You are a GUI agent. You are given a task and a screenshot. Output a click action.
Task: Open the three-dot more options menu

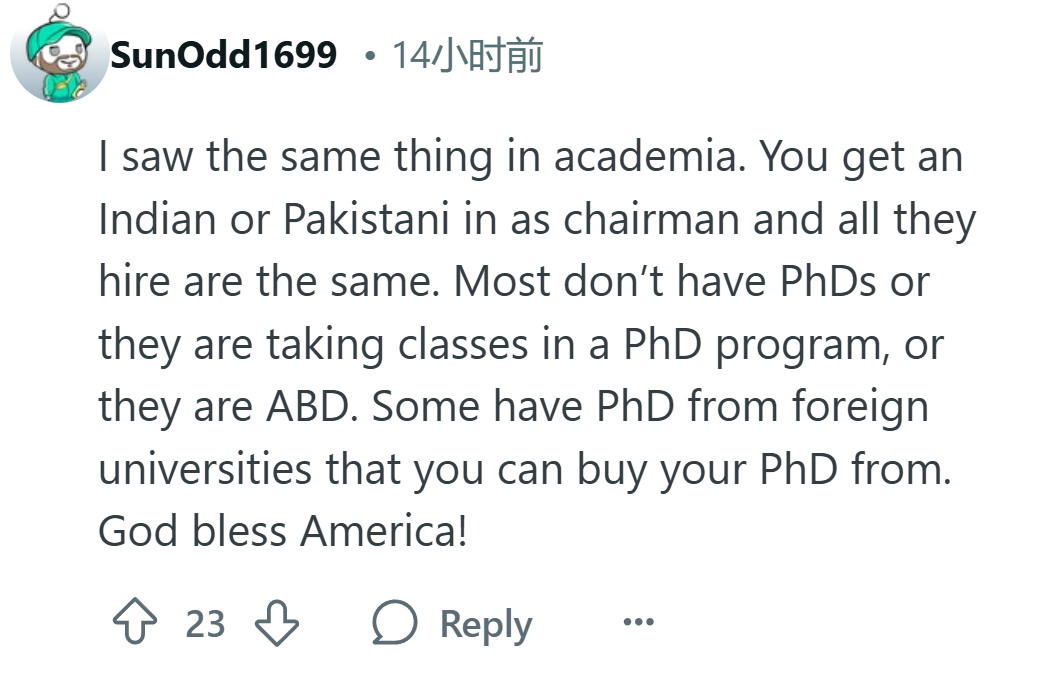coord(639,622)
